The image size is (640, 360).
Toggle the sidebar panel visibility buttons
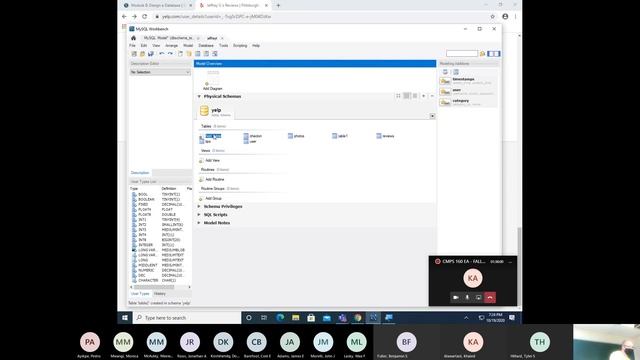point(493,54)
